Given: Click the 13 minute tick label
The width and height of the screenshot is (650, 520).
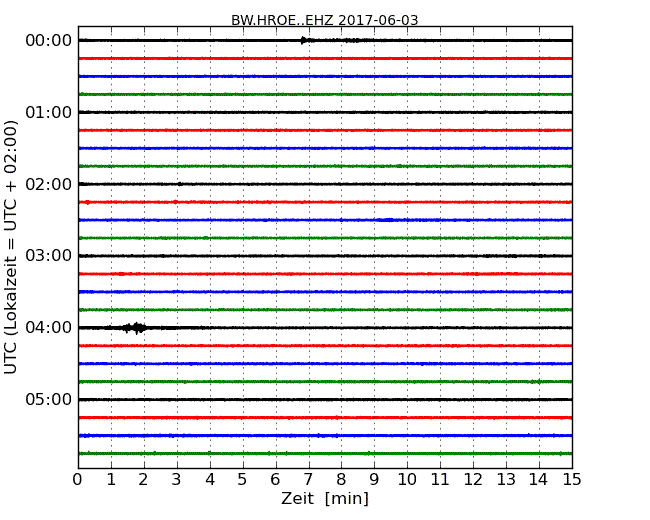Looking at the screenshot, I should [506, 479].
